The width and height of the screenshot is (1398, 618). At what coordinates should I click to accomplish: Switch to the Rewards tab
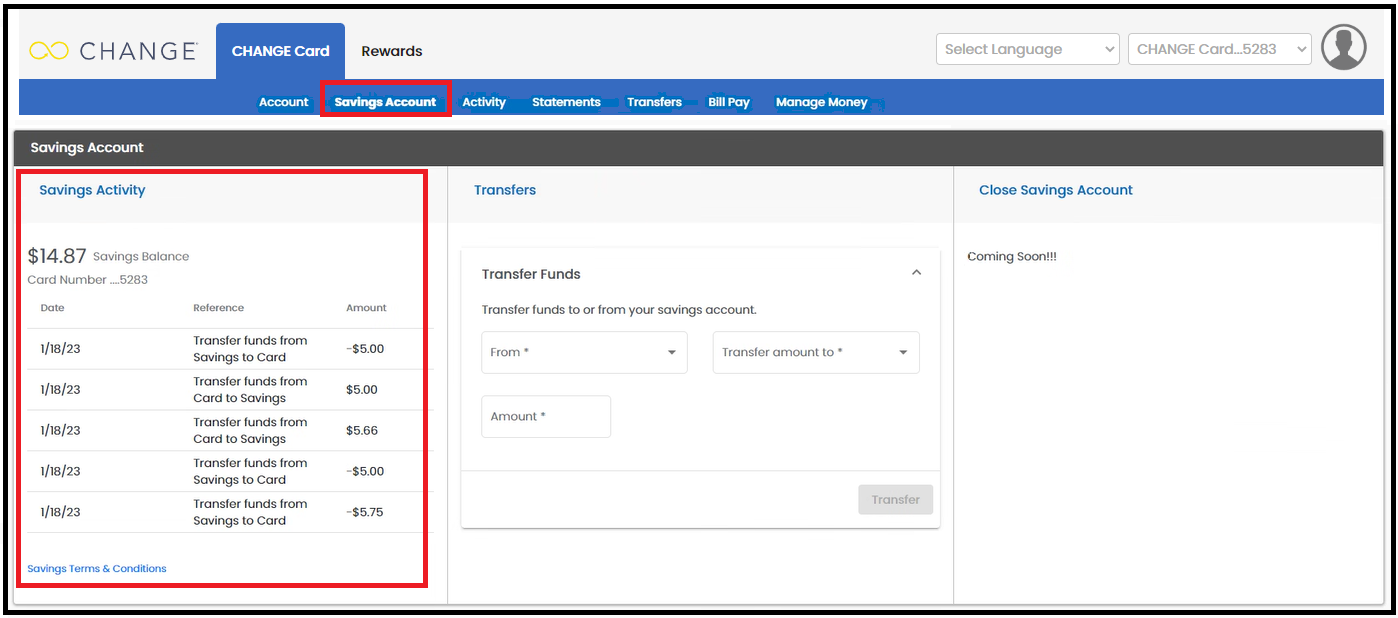(392, 51)
